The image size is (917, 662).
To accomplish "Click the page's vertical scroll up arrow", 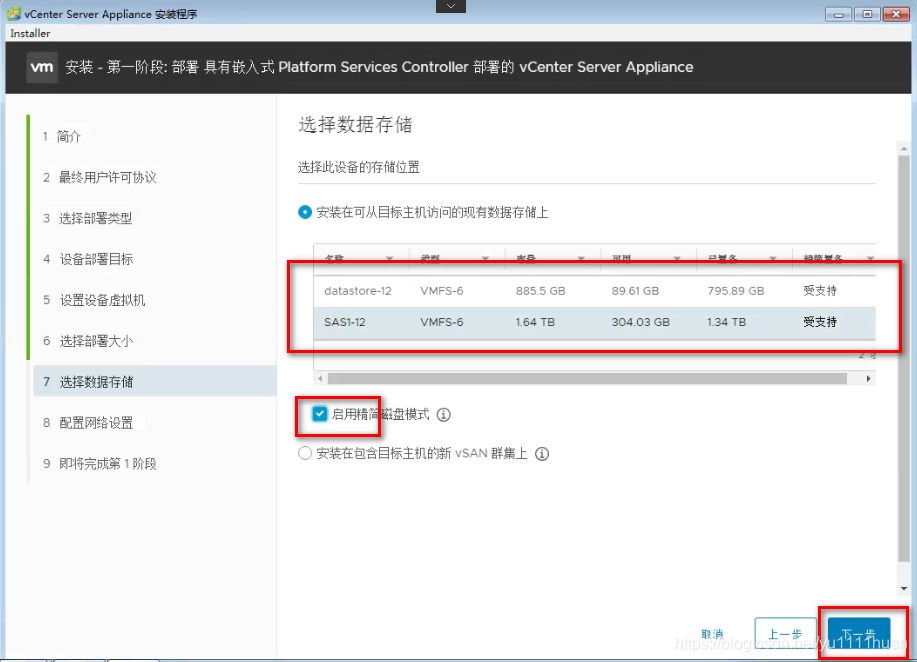I will click(904, 150).
